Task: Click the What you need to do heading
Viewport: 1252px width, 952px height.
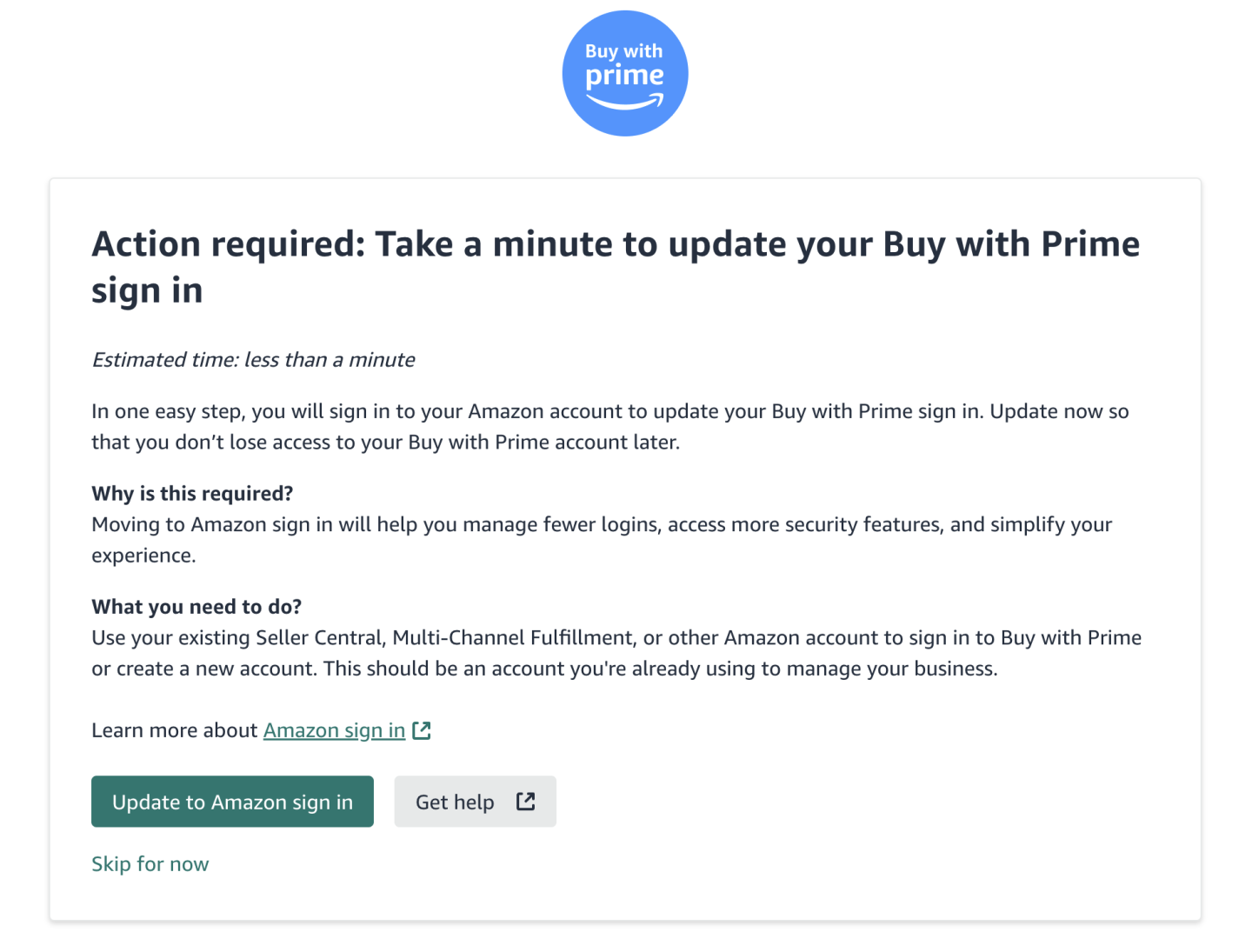Action: (196, 606)
